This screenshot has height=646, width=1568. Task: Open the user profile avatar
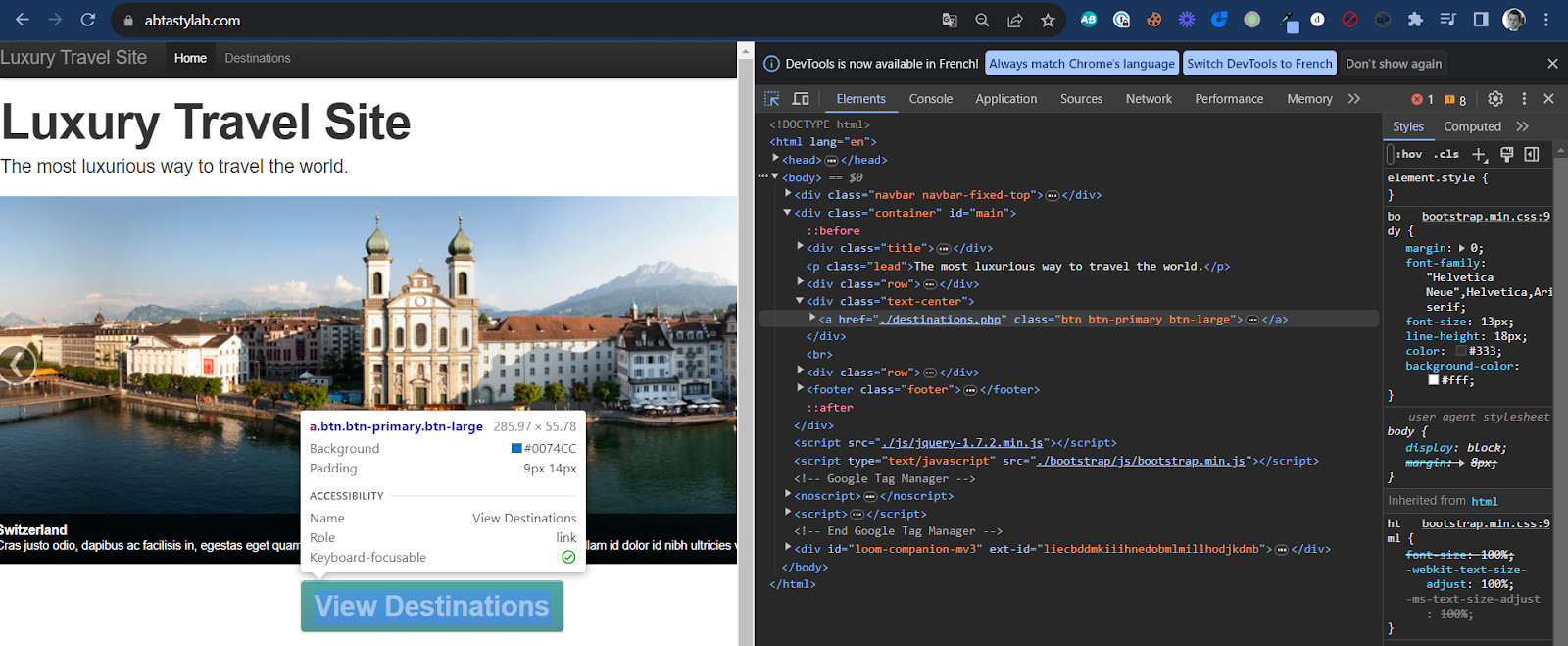1514,19
